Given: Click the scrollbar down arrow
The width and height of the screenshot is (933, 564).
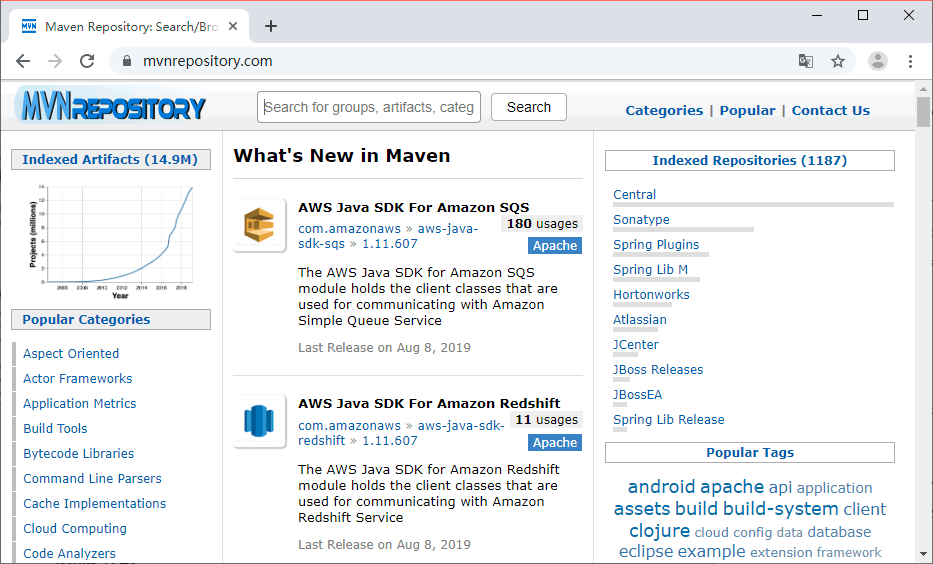Looking at the screenshot, I should pyautogui.click(x=923, y=554).
